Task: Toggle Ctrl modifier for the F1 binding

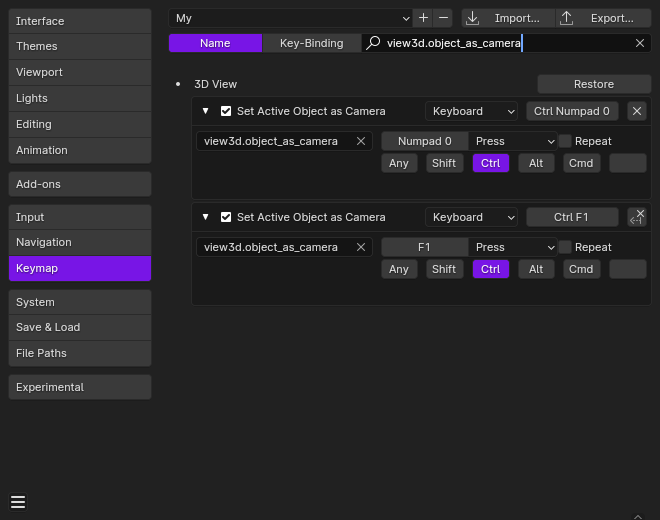Action: coord(491,269)
